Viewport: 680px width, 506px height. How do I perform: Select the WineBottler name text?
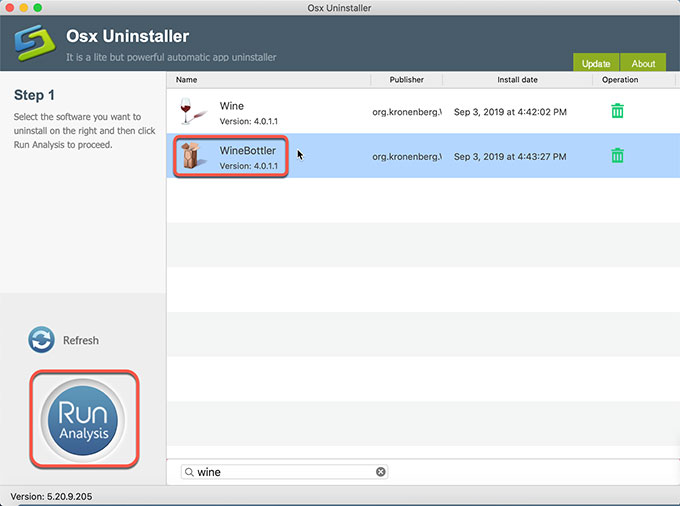point(248,150)
